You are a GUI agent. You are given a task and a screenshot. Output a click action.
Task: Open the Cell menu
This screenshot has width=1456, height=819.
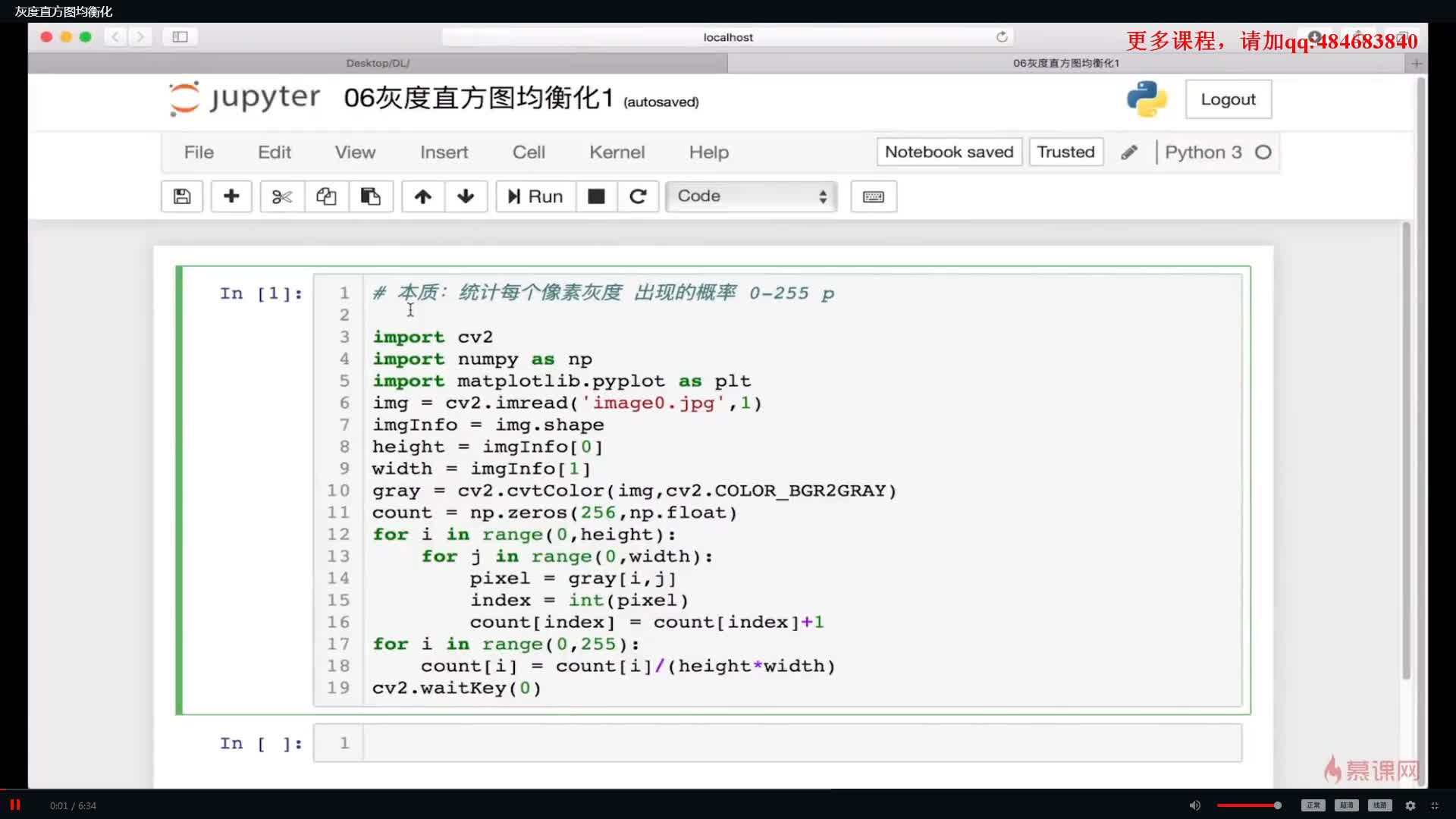(x=529, y=152)
